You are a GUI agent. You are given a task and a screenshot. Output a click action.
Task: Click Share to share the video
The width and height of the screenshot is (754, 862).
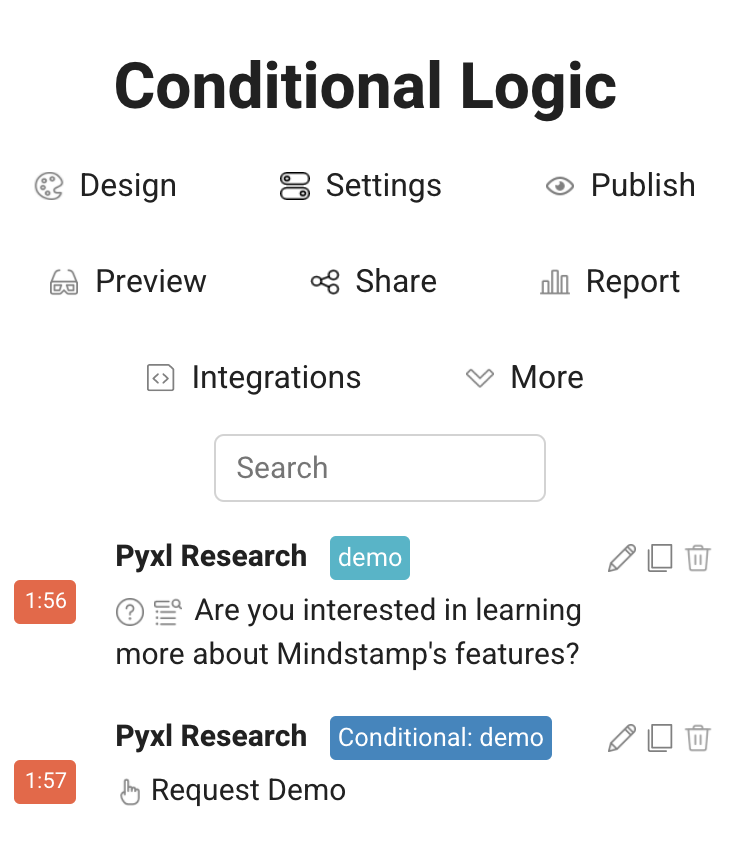pos(373,282)
